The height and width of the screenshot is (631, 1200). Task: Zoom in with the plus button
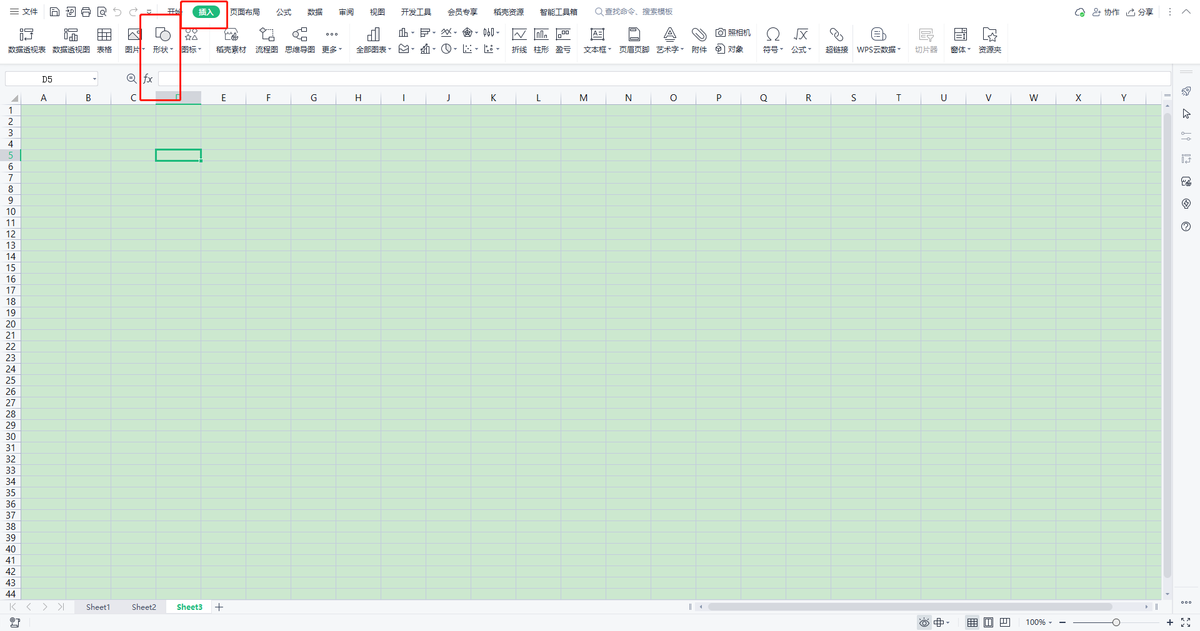coord(1170,622)
